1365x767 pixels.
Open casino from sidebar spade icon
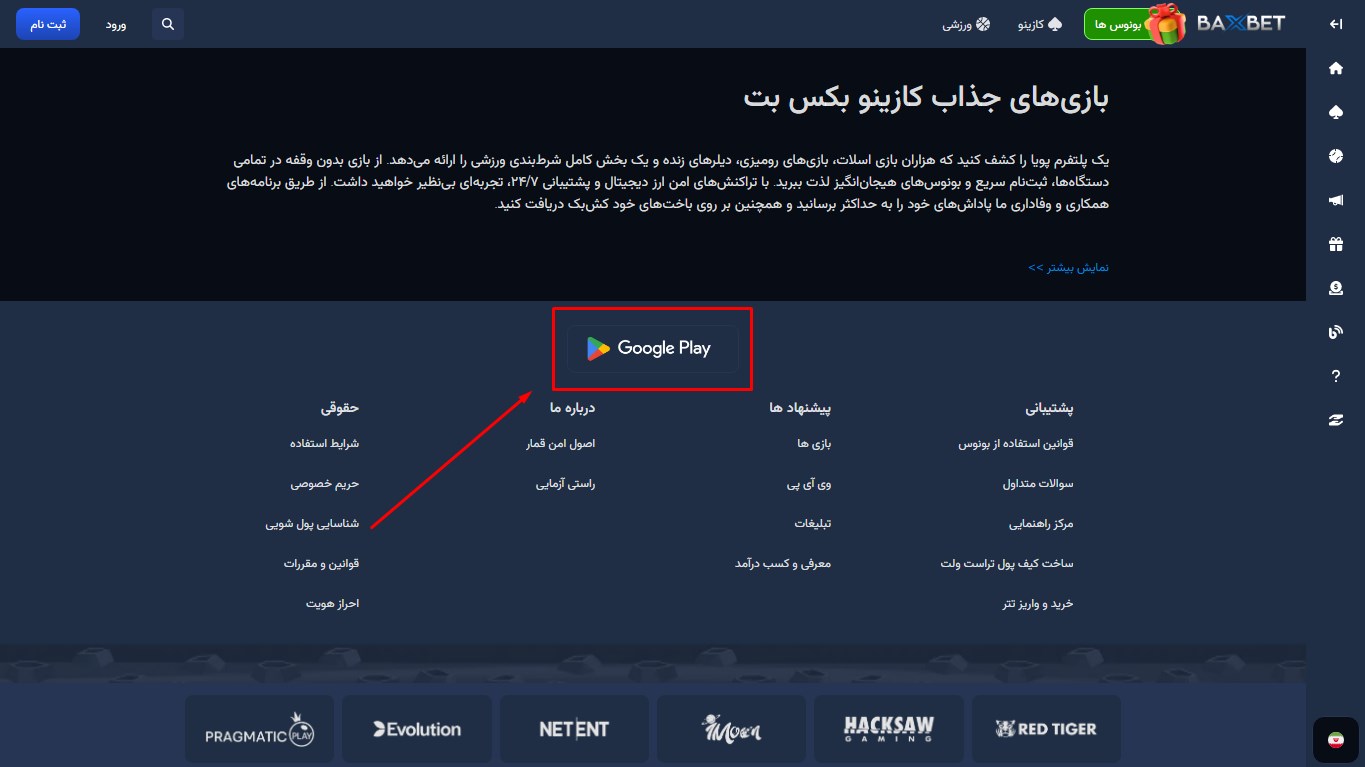point(1335,113)
